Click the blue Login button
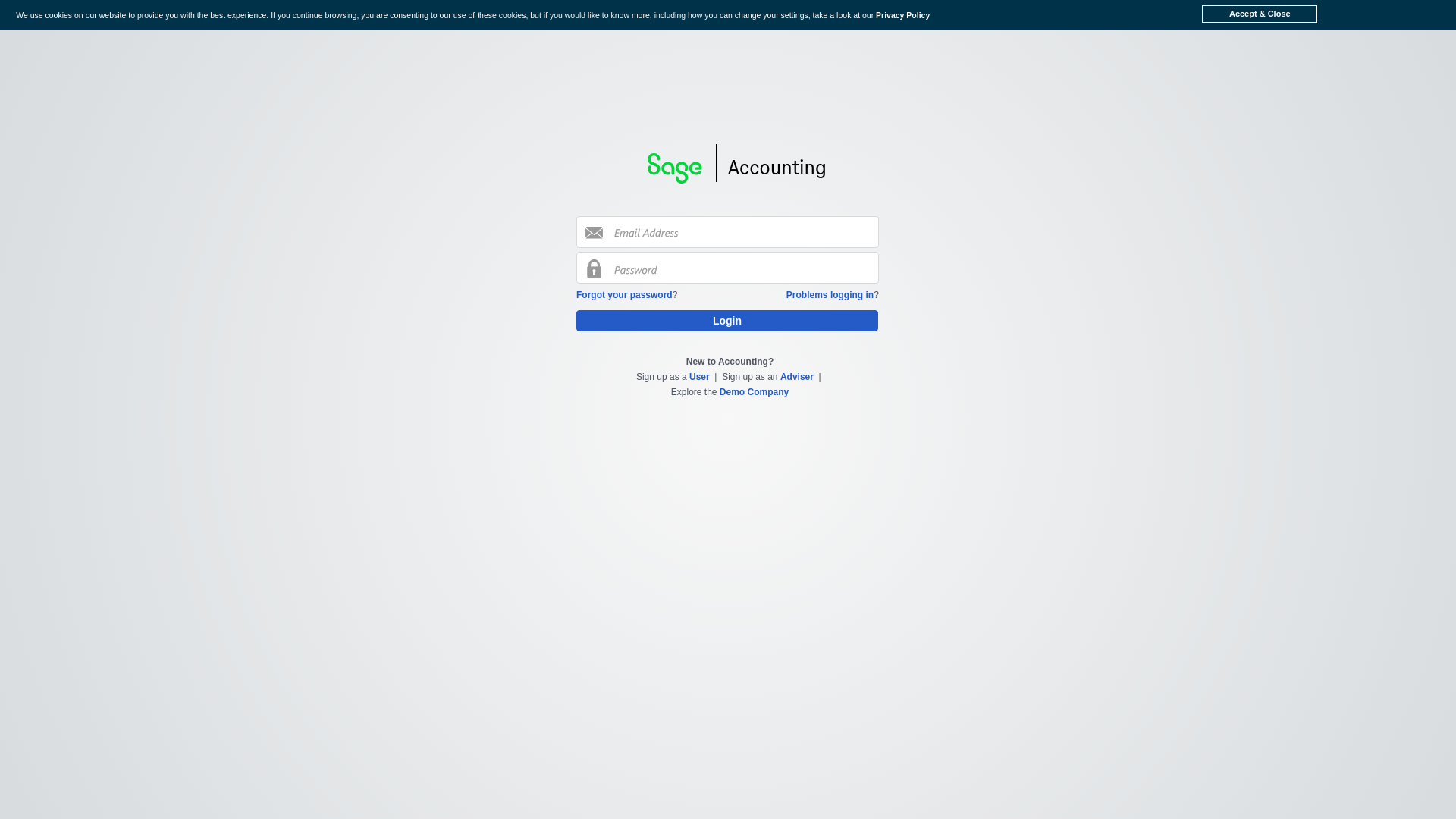The width and height of the screenshot is (1456, 819). [727, 321]
